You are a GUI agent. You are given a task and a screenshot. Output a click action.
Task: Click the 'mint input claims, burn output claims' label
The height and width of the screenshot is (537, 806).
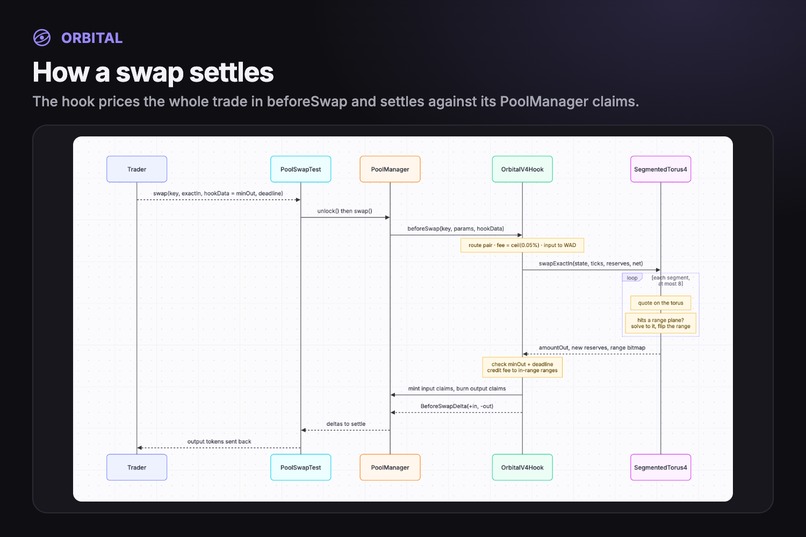[x=456, y=389]
